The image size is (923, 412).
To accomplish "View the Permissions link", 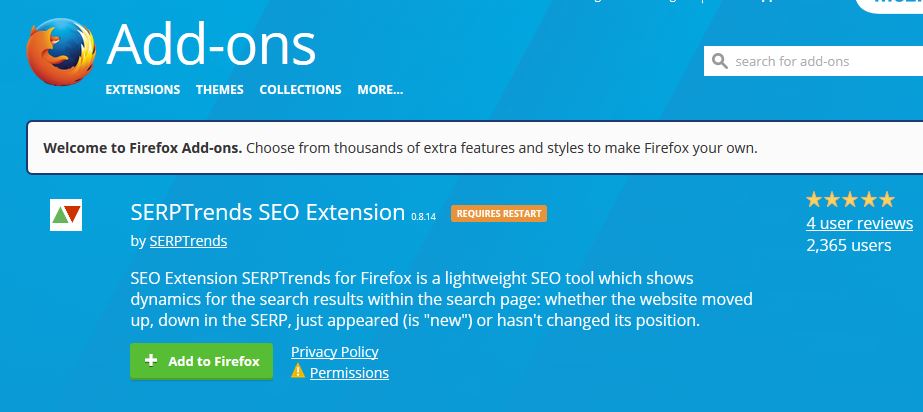I will (349, 373).
